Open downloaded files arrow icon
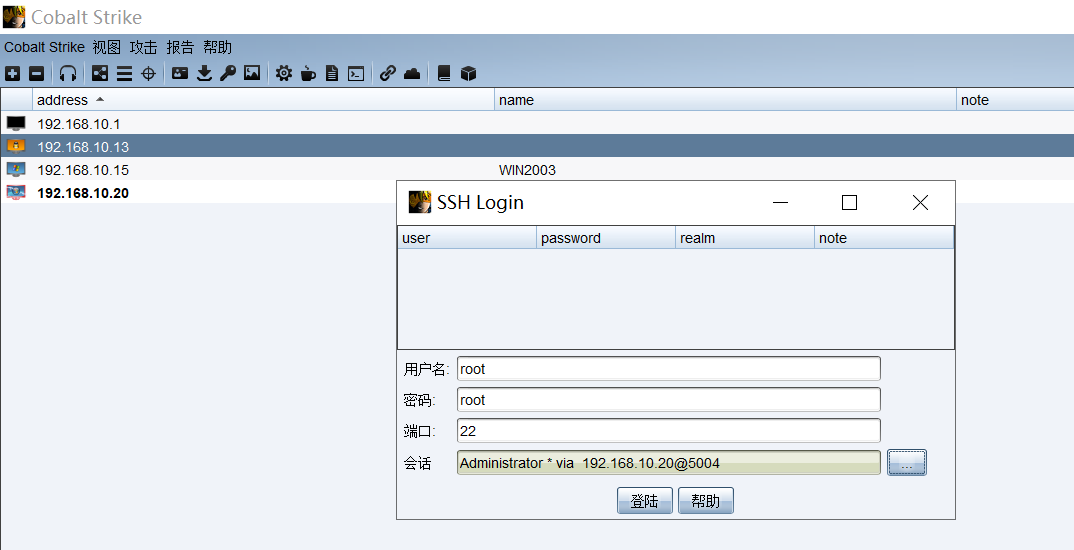Image resolution: width=1074 pixels, height=550 pixels. [204, 73]
